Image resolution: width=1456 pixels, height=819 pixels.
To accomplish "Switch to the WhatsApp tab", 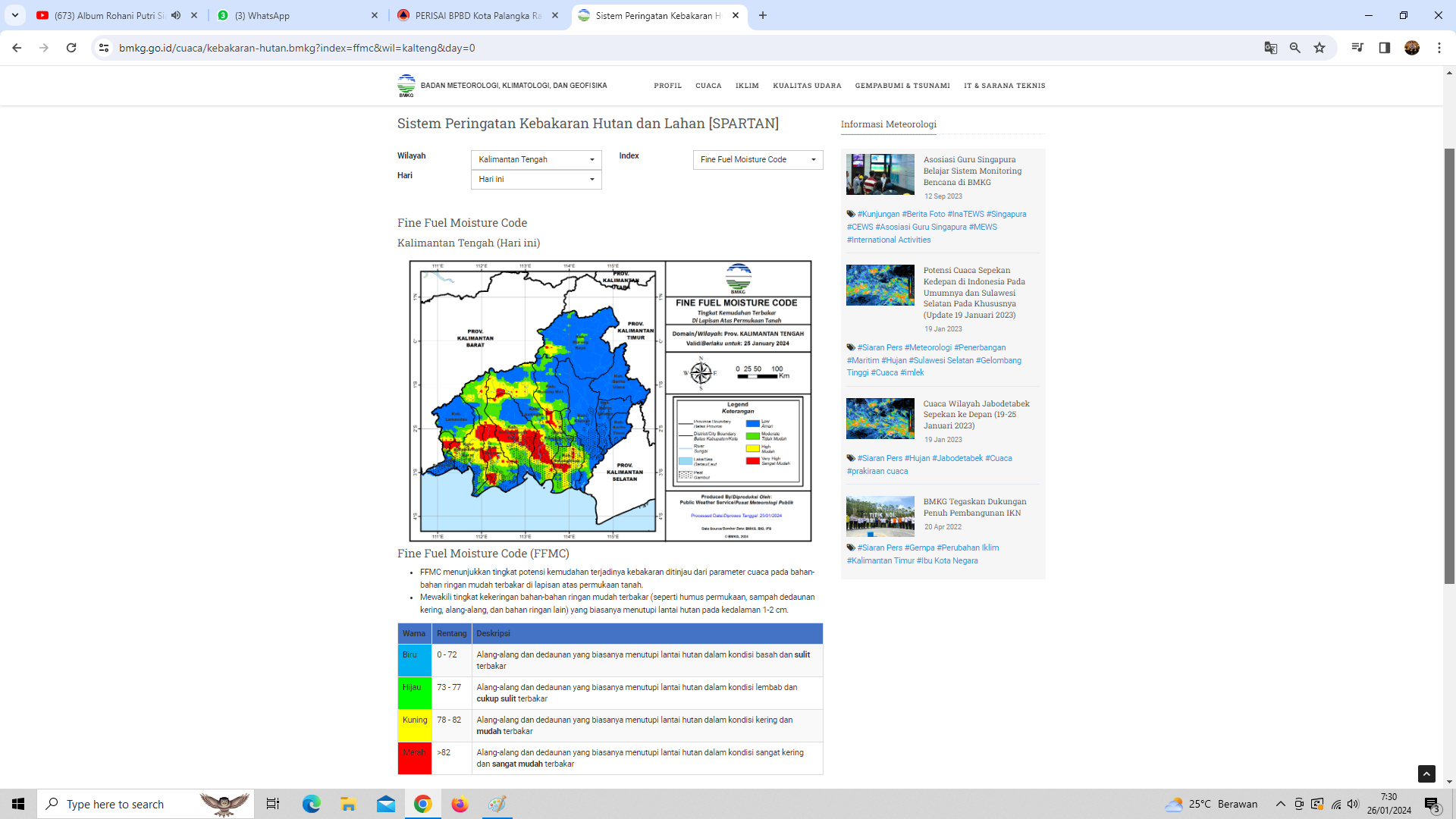I will tap(296, 15).
